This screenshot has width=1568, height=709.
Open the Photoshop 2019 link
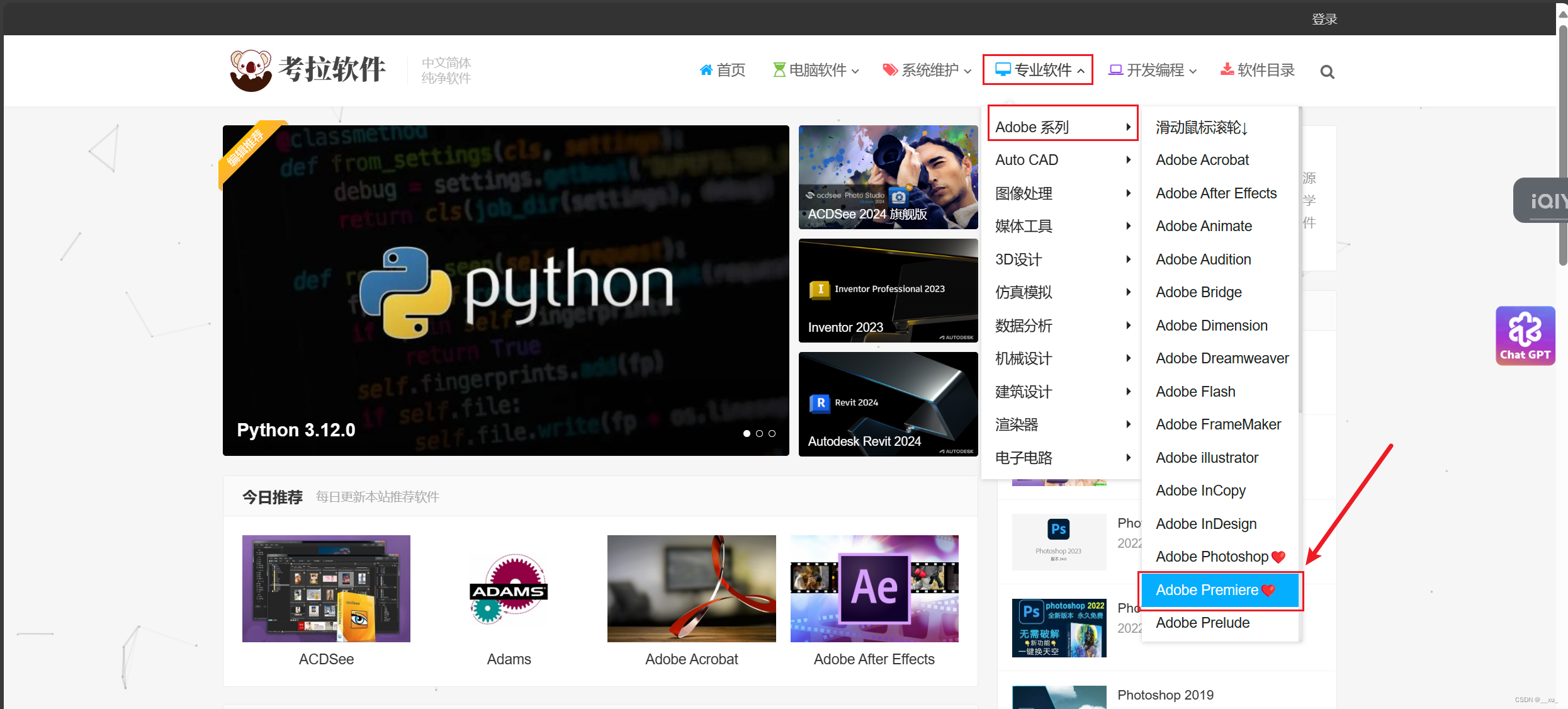click(x=1165, y=695)
